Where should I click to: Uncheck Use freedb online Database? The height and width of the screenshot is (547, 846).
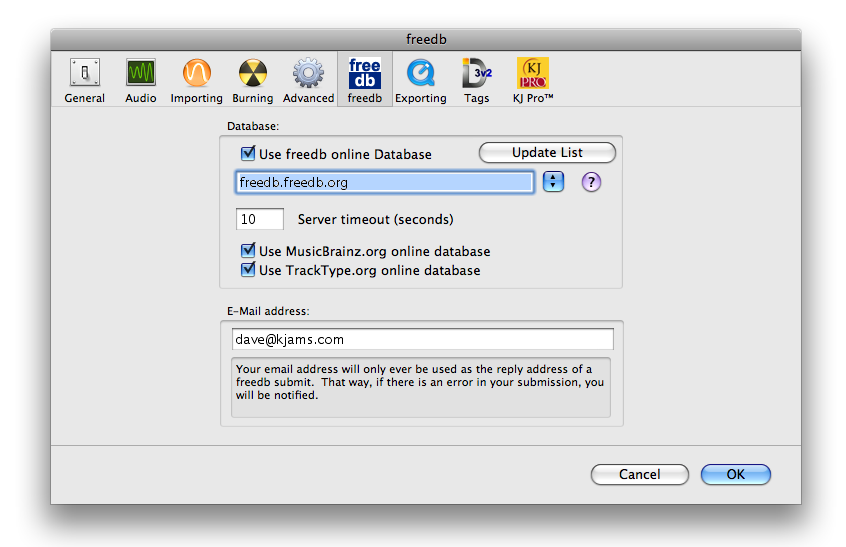248,154
